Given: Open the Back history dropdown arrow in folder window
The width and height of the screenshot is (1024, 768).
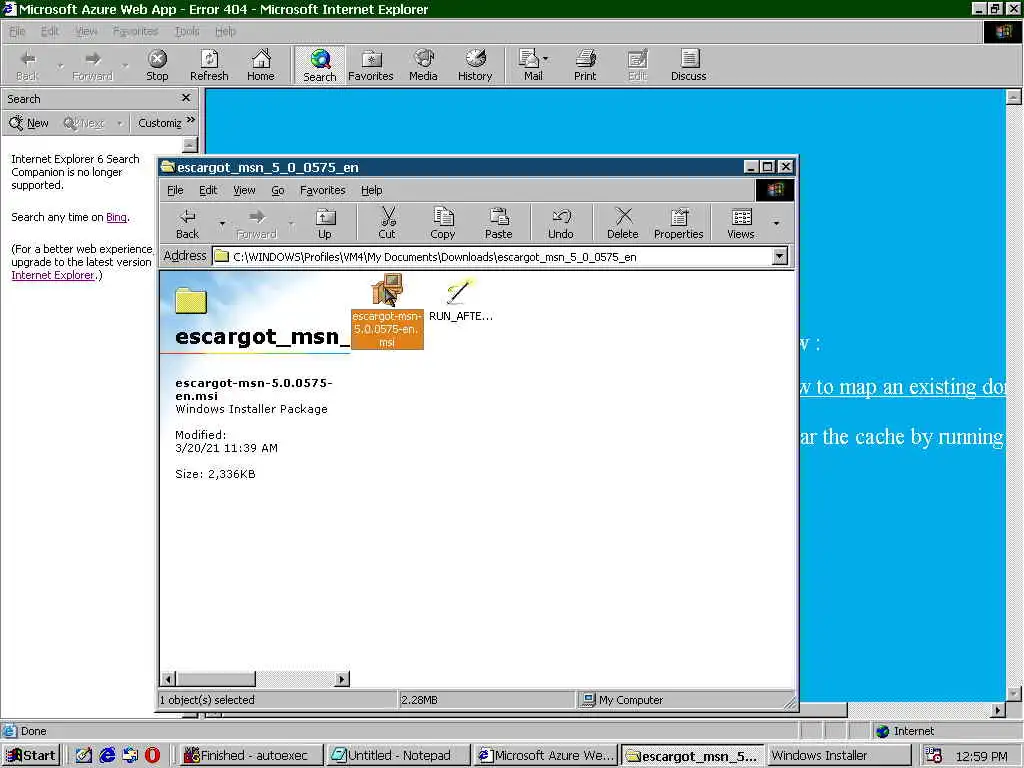Looking at the screenshot, I should (223, 223).
